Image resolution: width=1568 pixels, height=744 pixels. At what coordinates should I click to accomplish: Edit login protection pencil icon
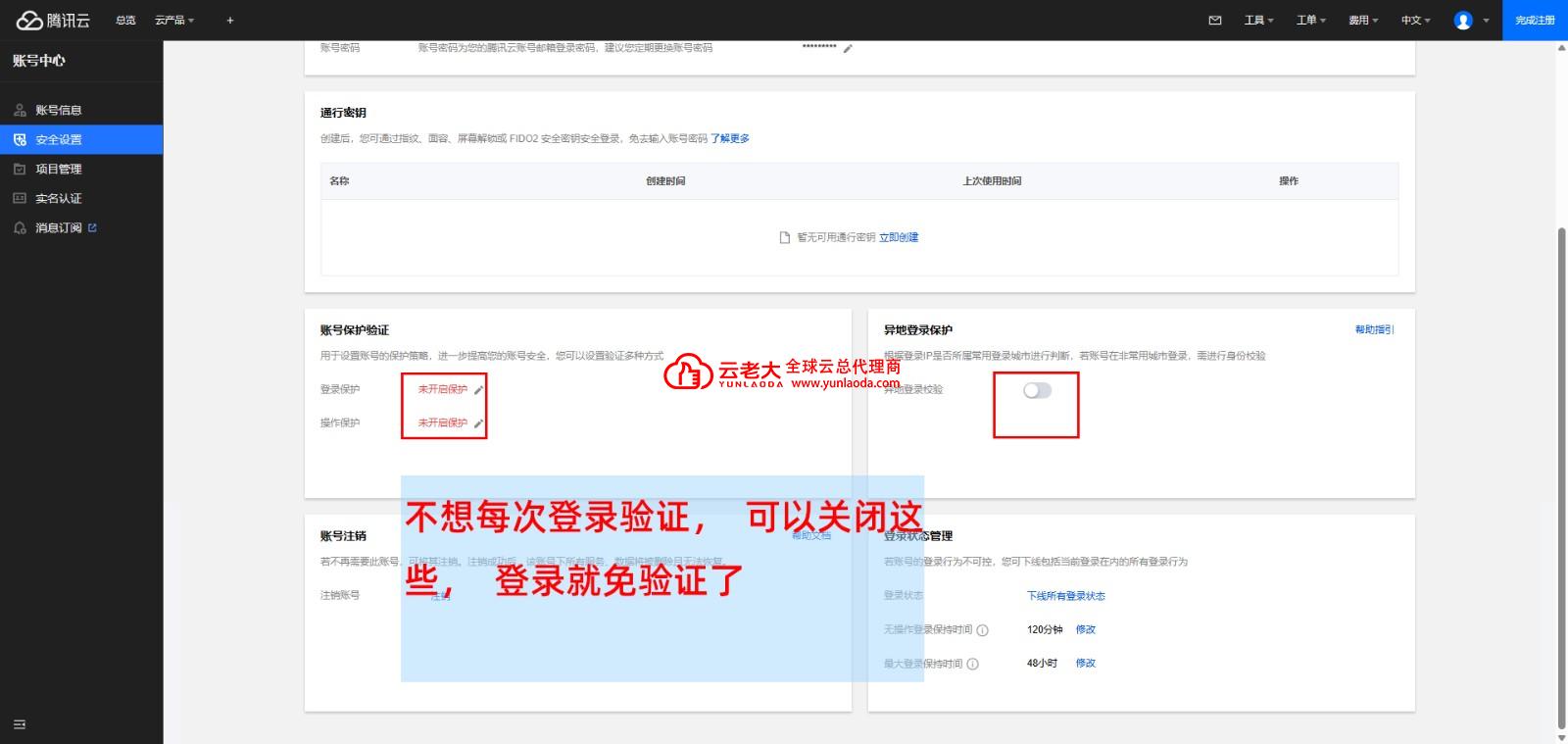pyautogui.click(x=478, y=390)
